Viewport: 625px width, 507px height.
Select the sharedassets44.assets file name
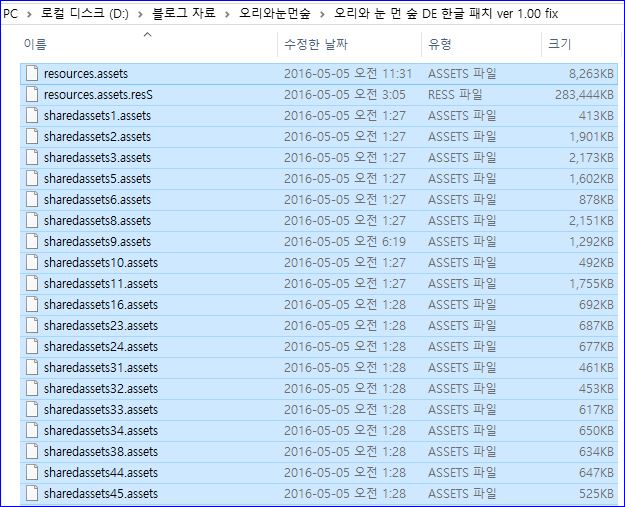[101, 473]
